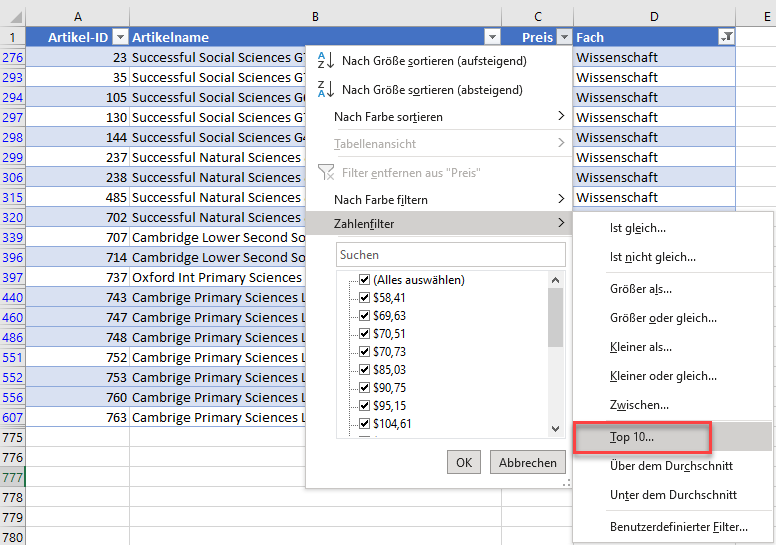The height and width of the screenshot is (545, 776).
Task: Click cell with Artikel-ID 237
Action: click(78, 157)
